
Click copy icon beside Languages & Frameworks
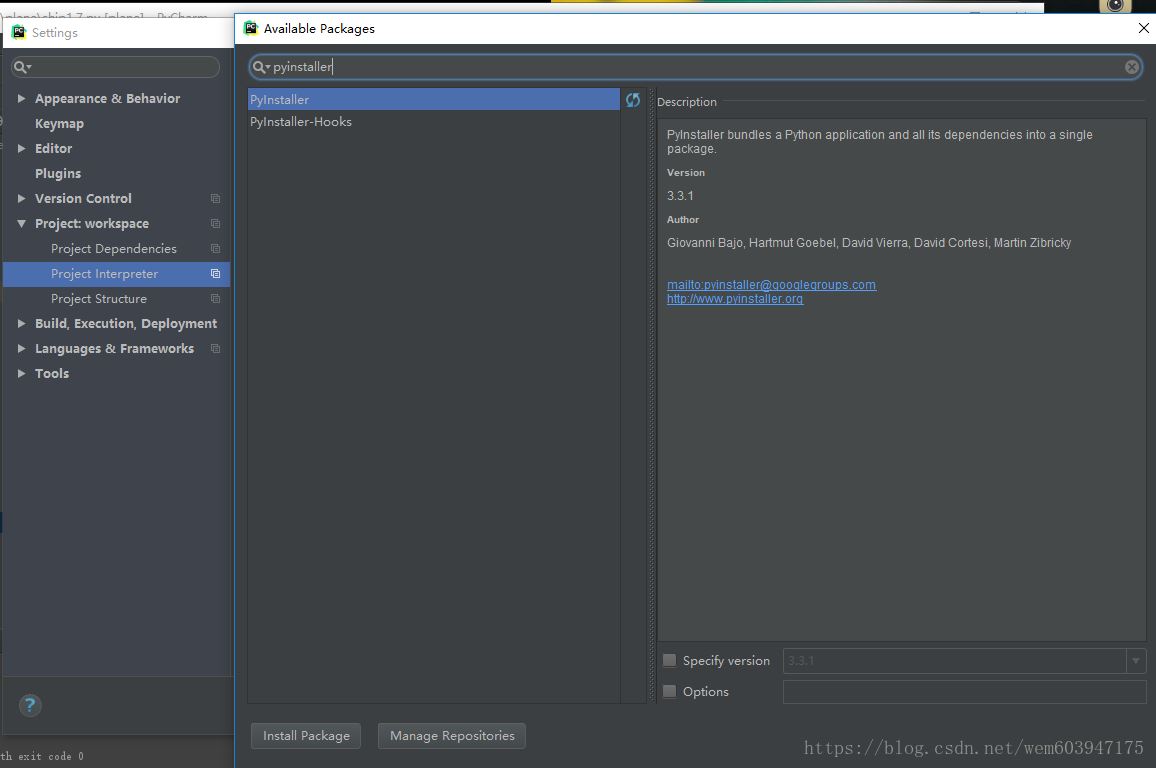coord(215,349)
